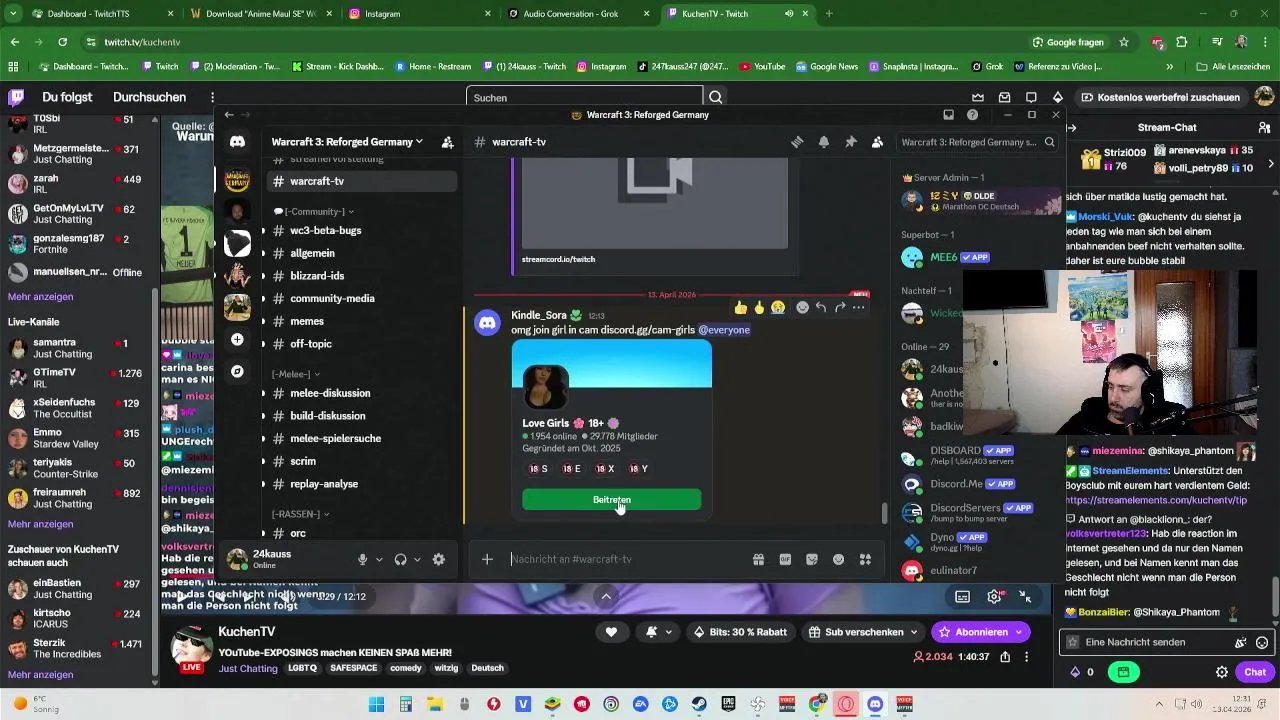Screen dimensions: 1280x720
Task: Open headphone output options chevron
Action: click(x=417, y=559)
